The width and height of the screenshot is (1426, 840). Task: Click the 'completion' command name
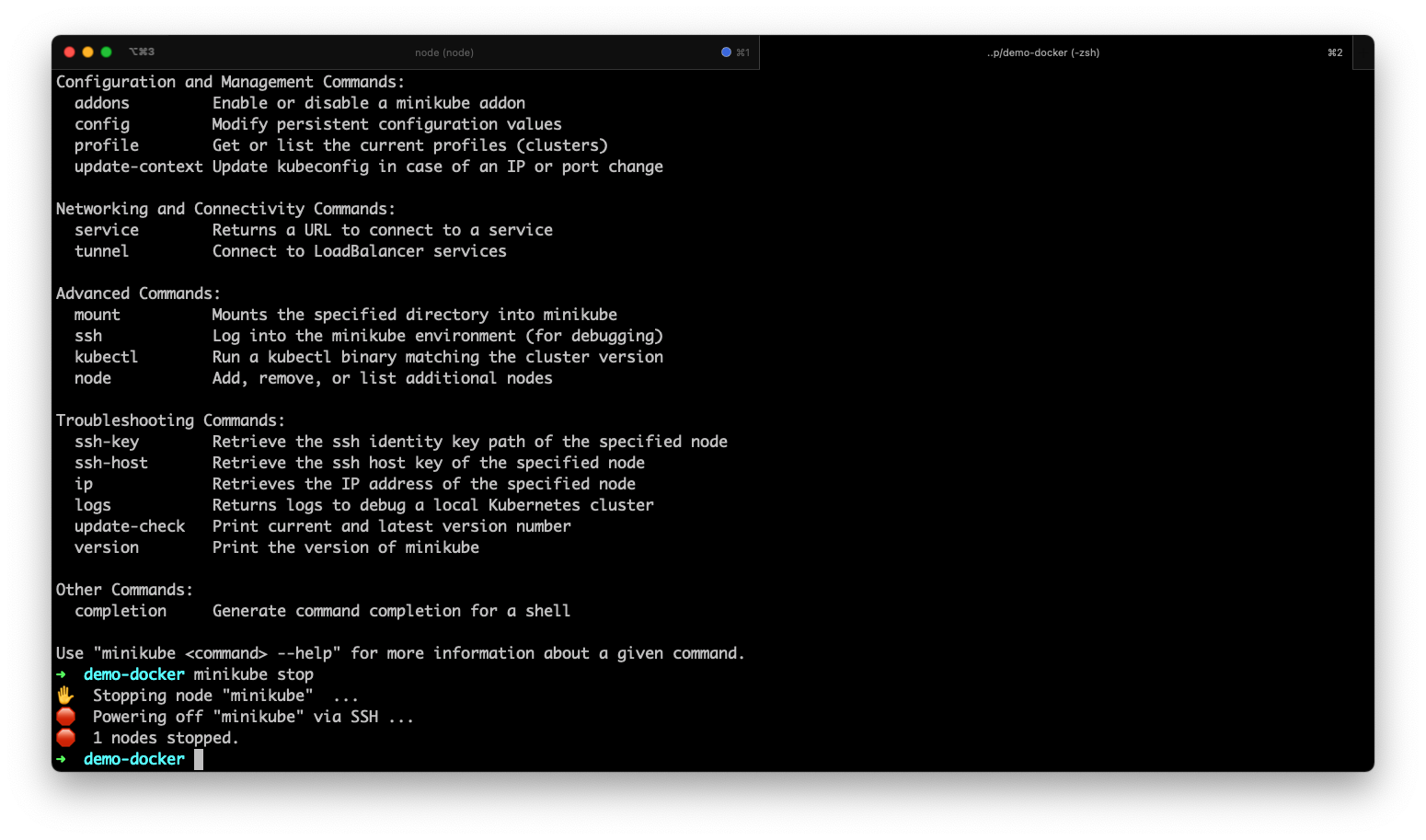coord(121,611)
